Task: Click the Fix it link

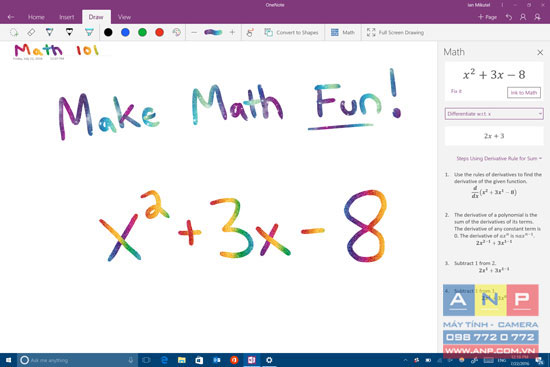Action: pos(456,91)
